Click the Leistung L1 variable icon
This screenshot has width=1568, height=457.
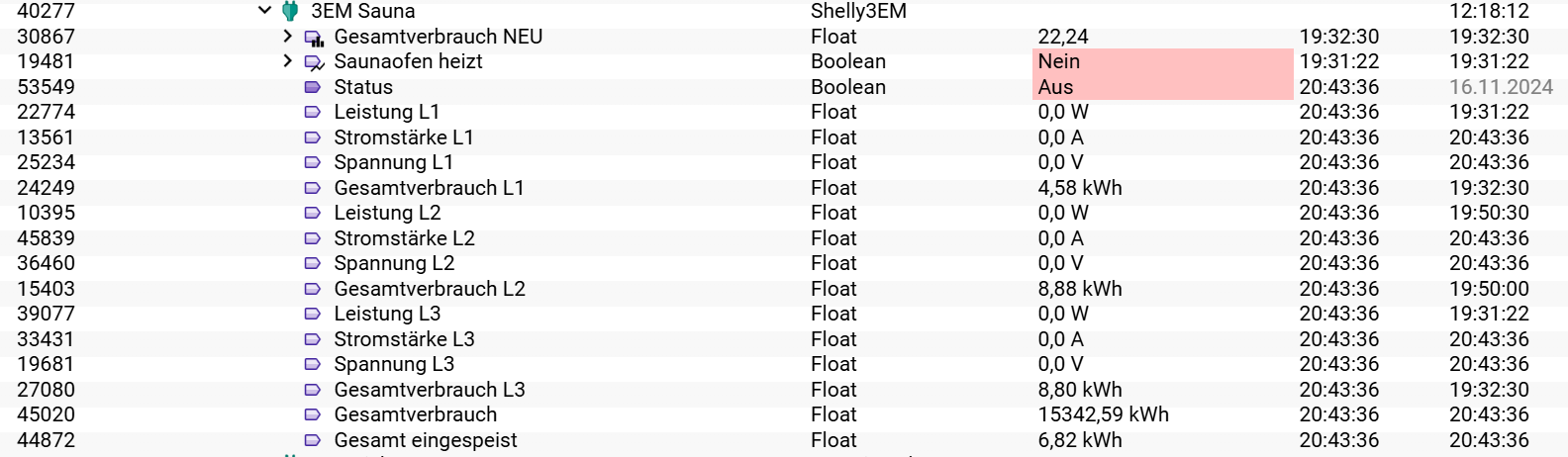313,113
